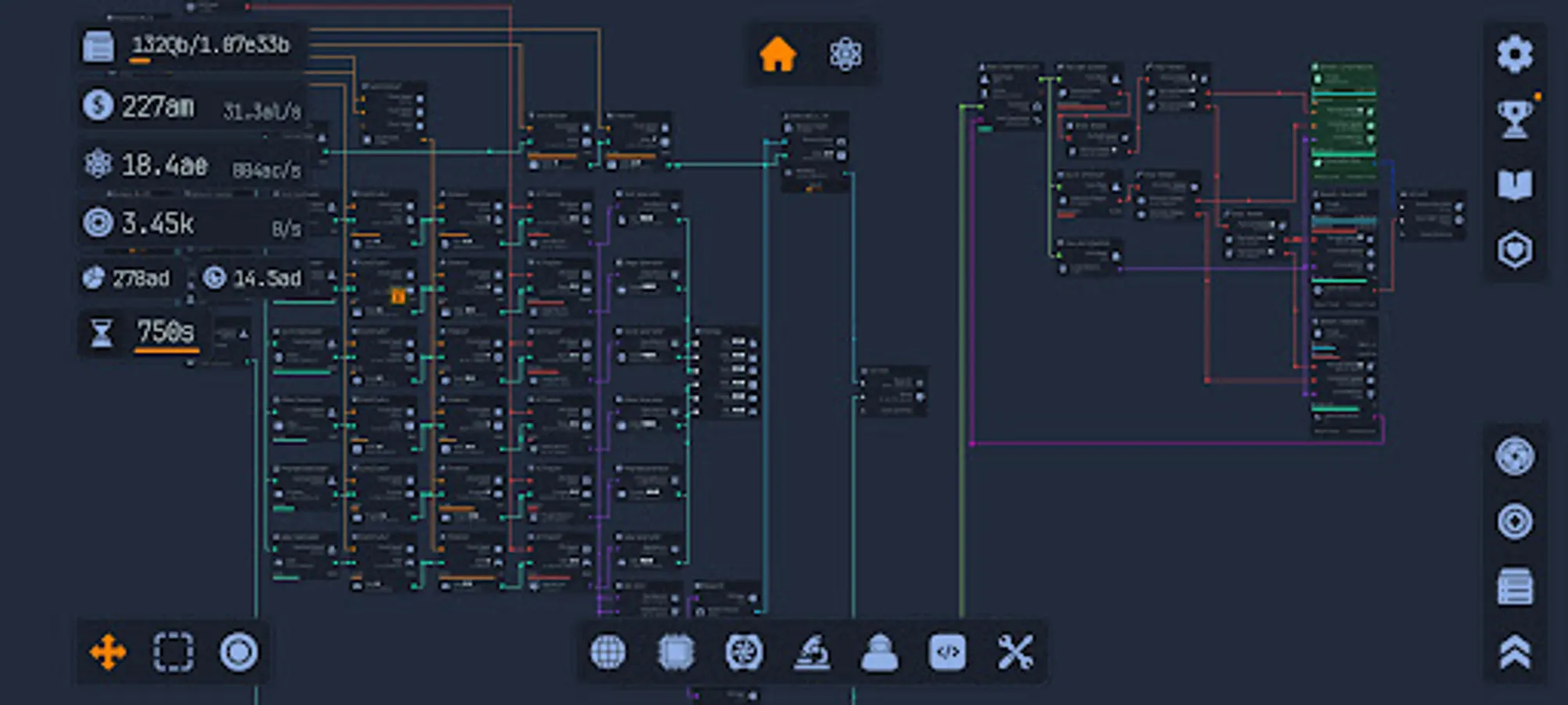The width and height of the screenshot is (1568, 705).
Task: Select the dashed-square selection tool
Action: (x=173, y=652)
